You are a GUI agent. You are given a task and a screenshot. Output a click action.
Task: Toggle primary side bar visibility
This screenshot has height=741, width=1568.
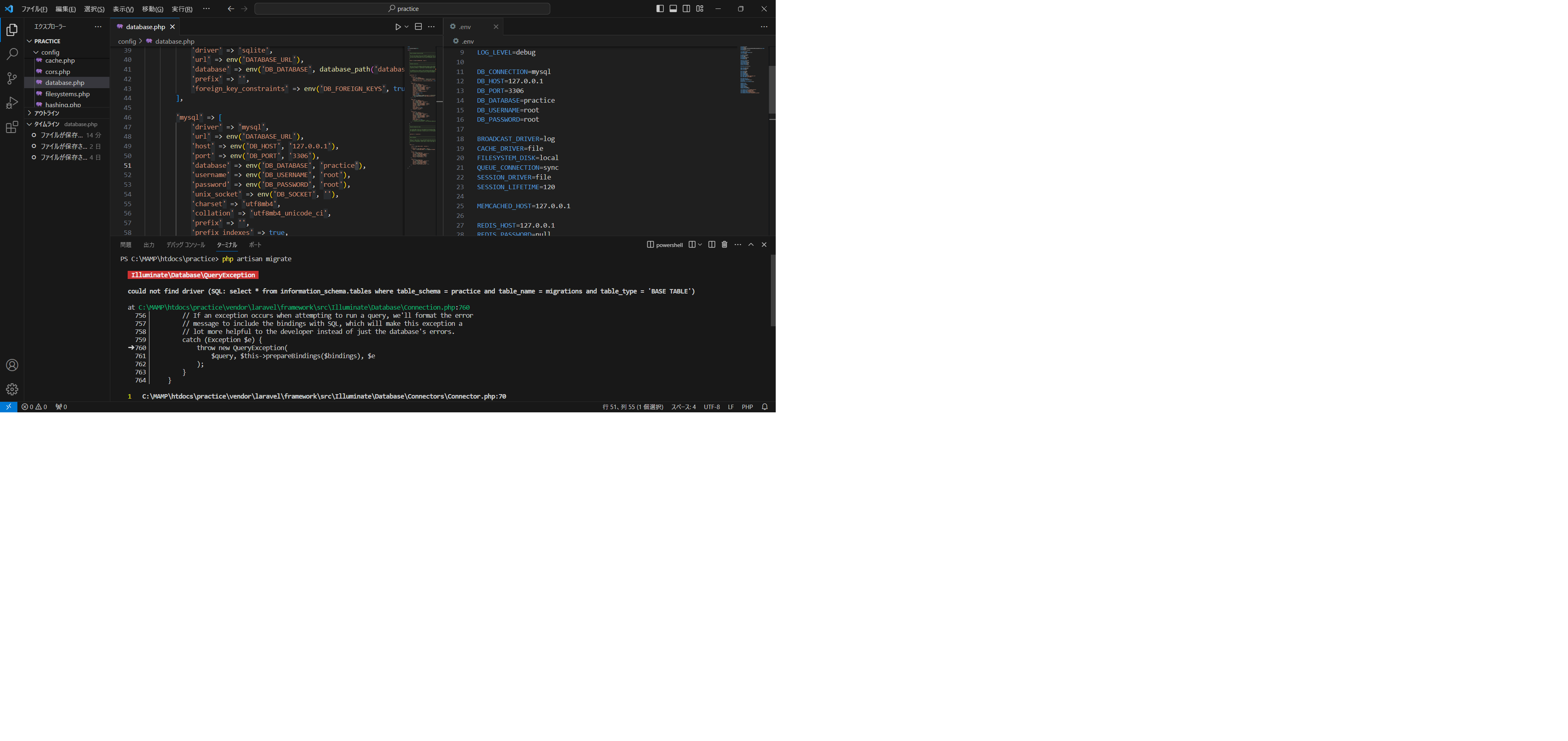[660, 8]
